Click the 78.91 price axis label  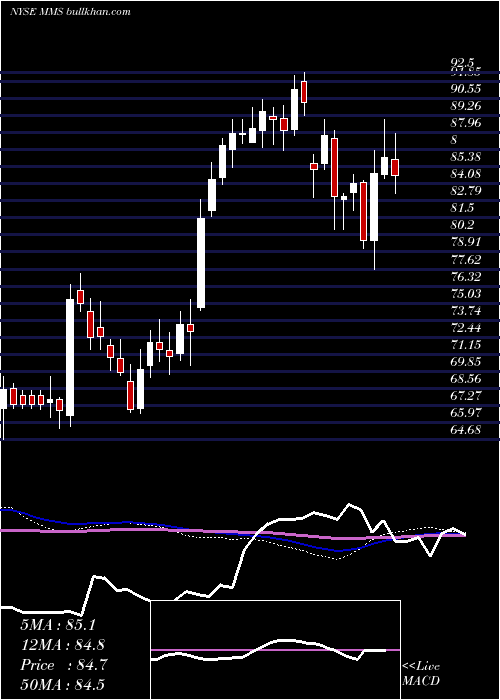(x=466, y=242)
